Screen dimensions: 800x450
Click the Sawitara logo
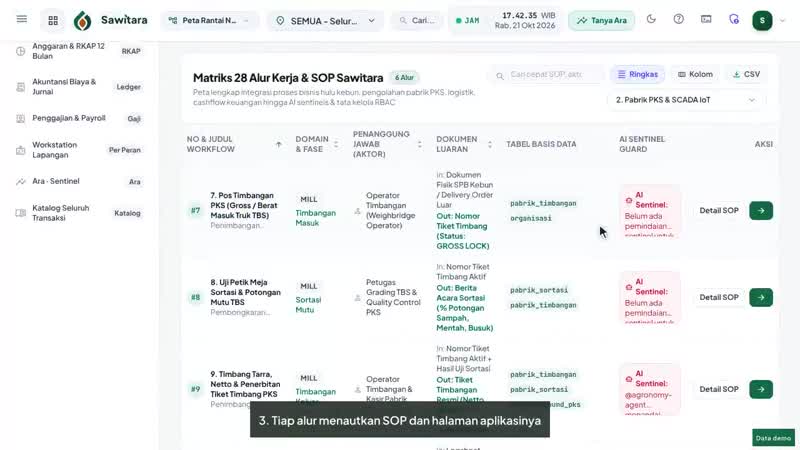click(111, 20)
